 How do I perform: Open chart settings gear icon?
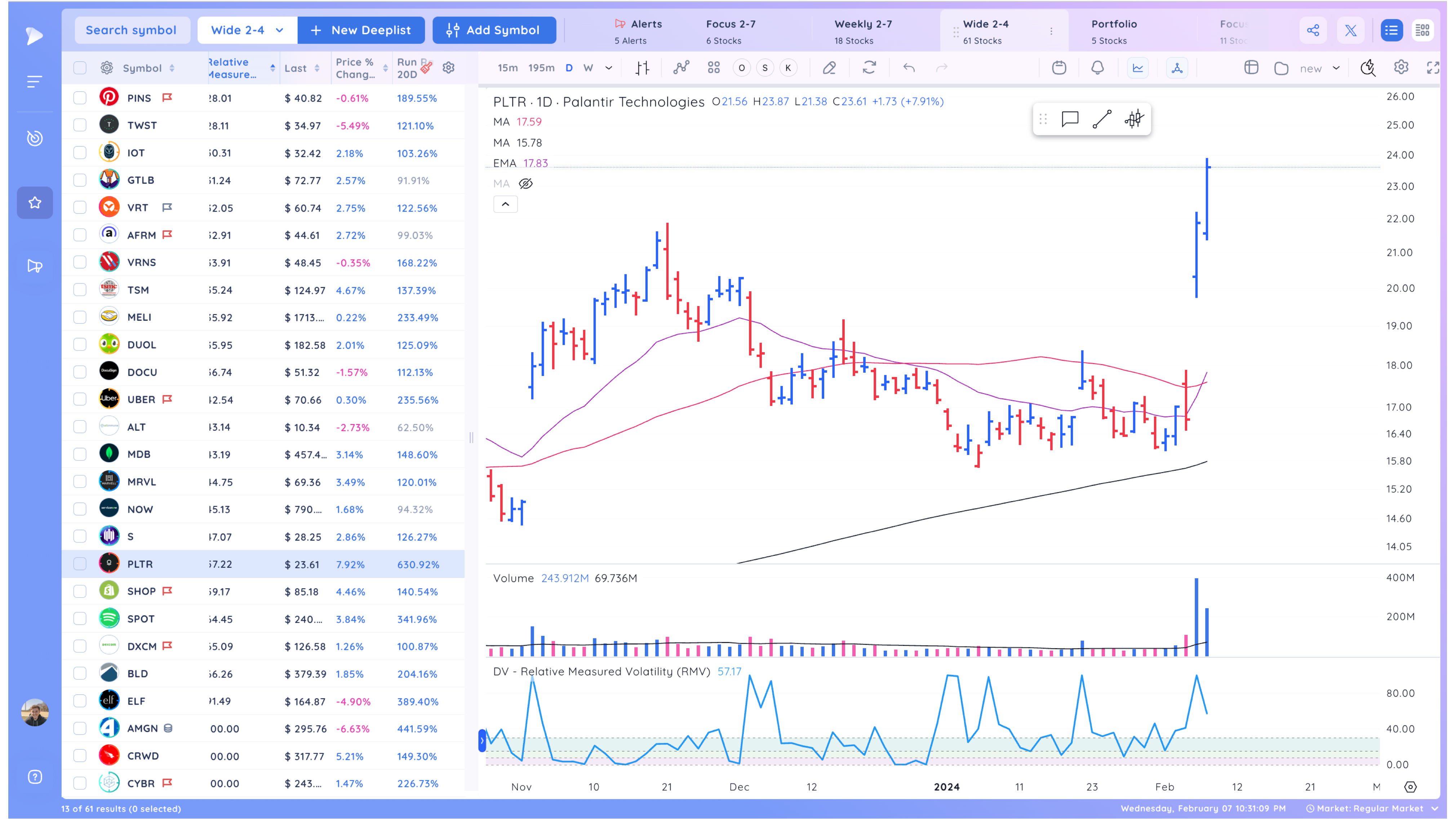(x=1400, y=68)
